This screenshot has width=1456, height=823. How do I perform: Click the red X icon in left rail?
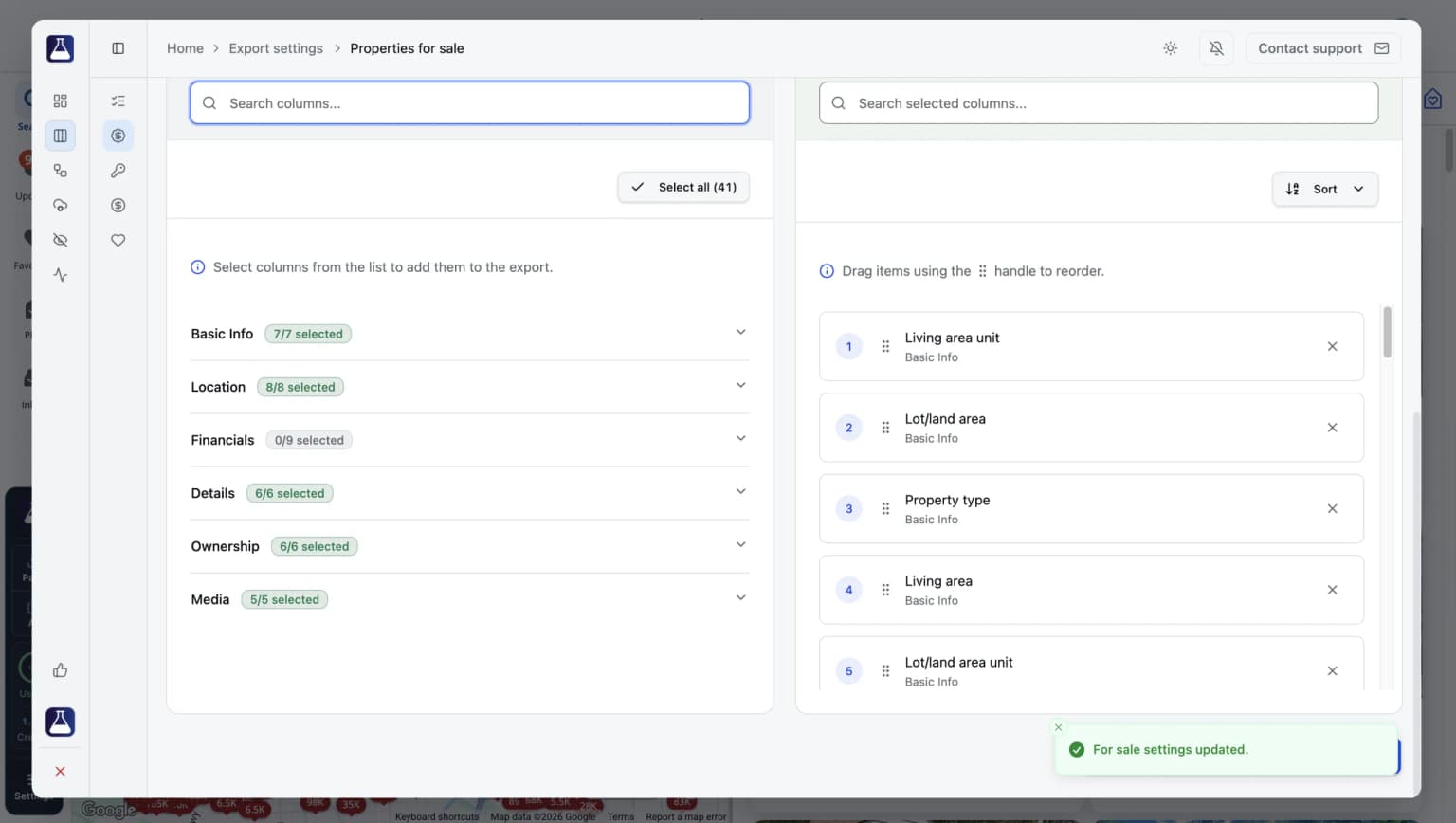point(61,772)
